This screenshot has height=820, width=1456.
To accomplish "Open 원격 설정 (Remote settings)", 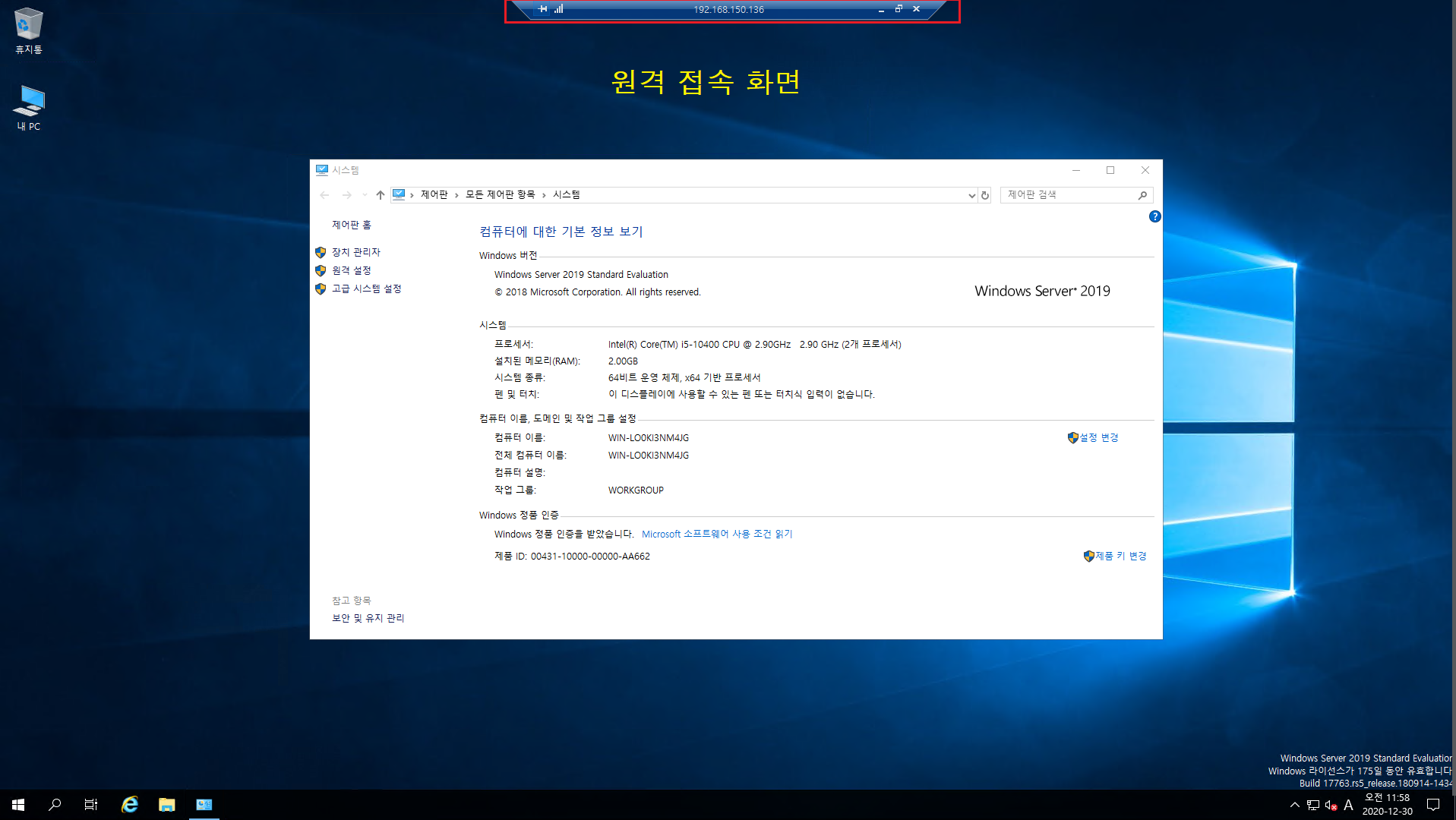I will pos(351,270).
